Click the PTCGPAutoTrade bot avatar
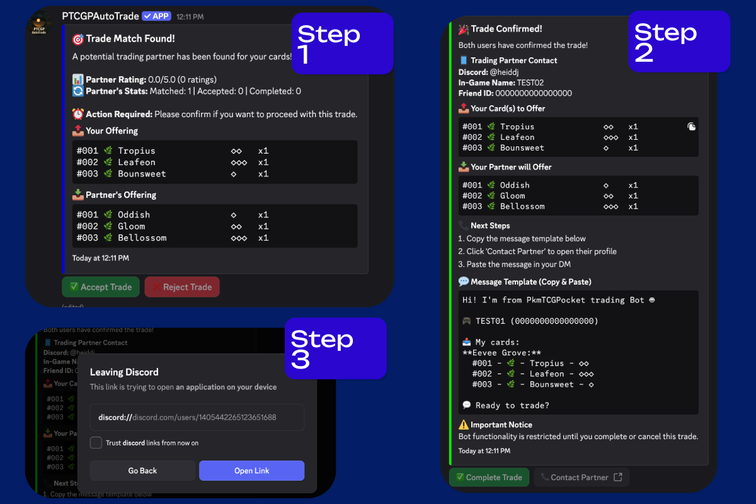 (41, 20)
